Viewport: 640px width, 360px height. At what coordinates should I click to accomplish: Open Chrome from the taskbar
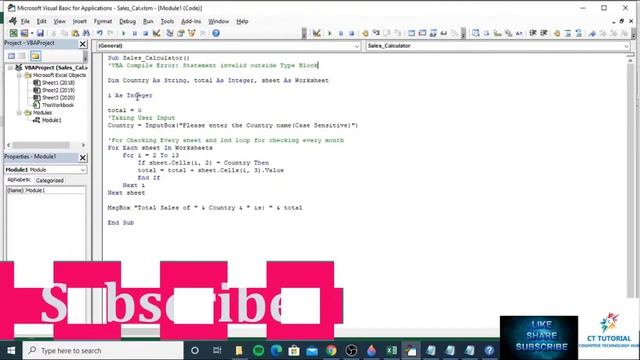(331, 350)
